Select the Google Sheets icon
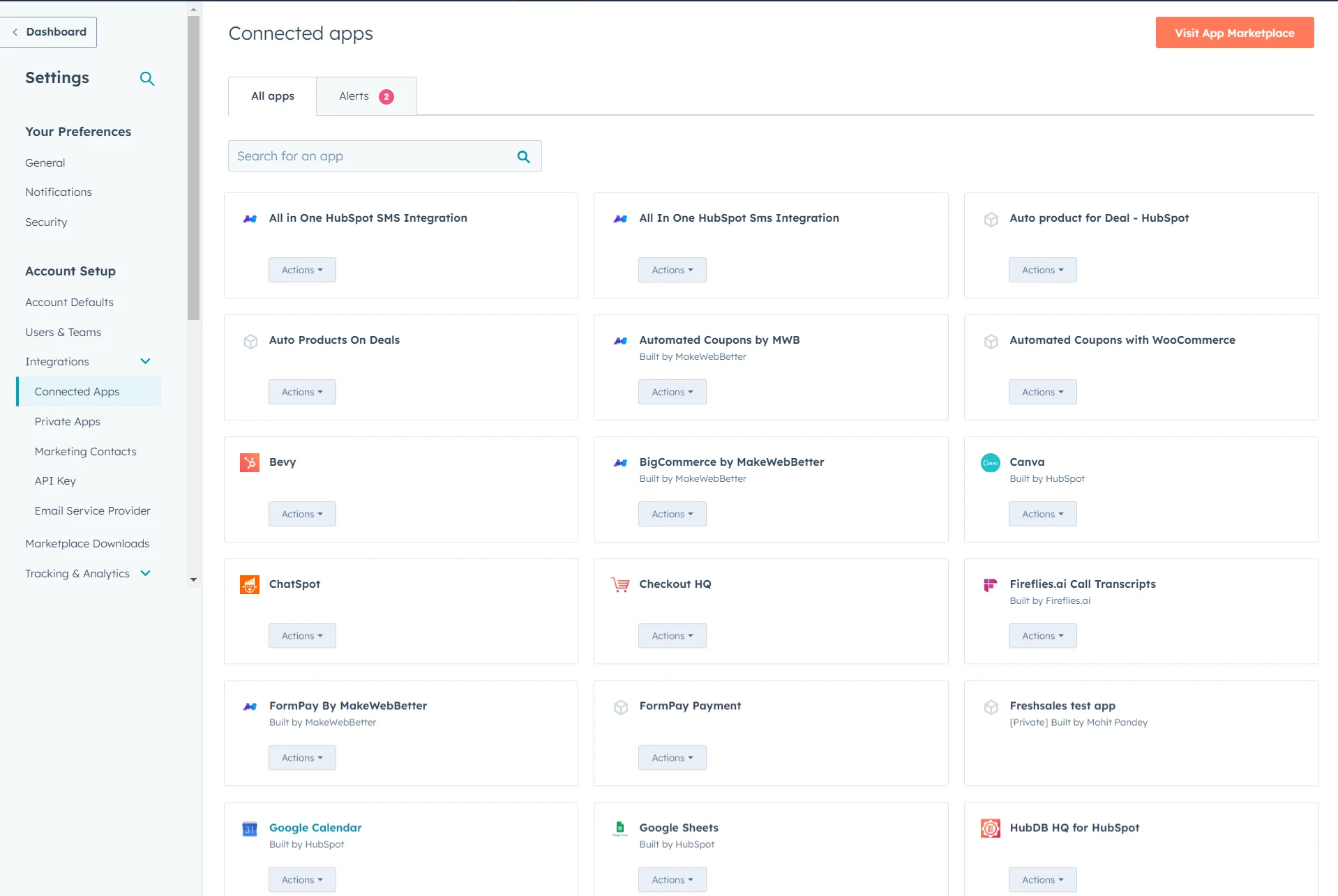 [619, 829]
